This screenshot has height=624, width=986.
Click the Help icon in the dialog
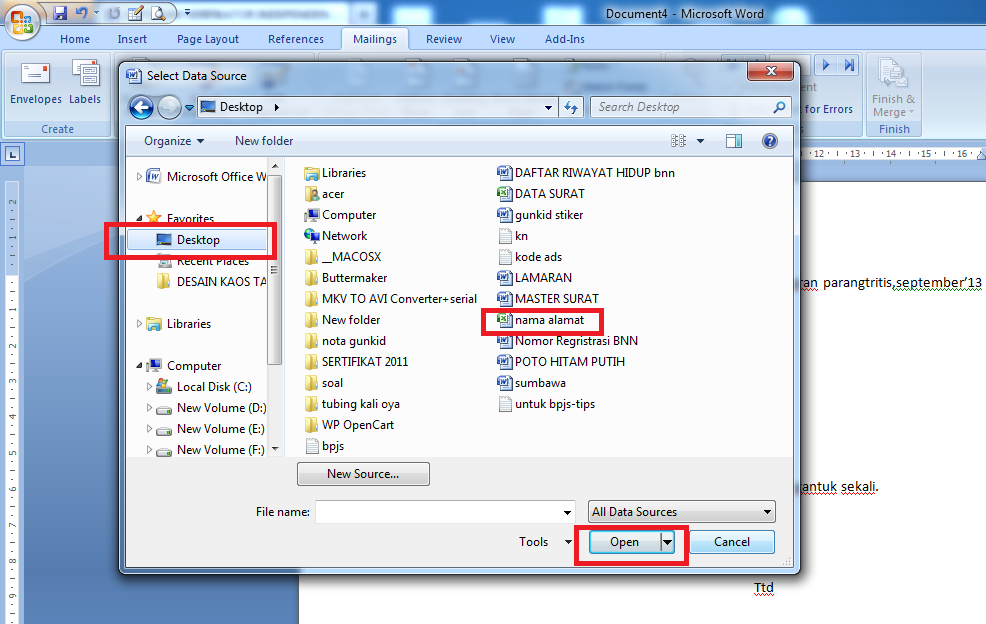point(769,140)
